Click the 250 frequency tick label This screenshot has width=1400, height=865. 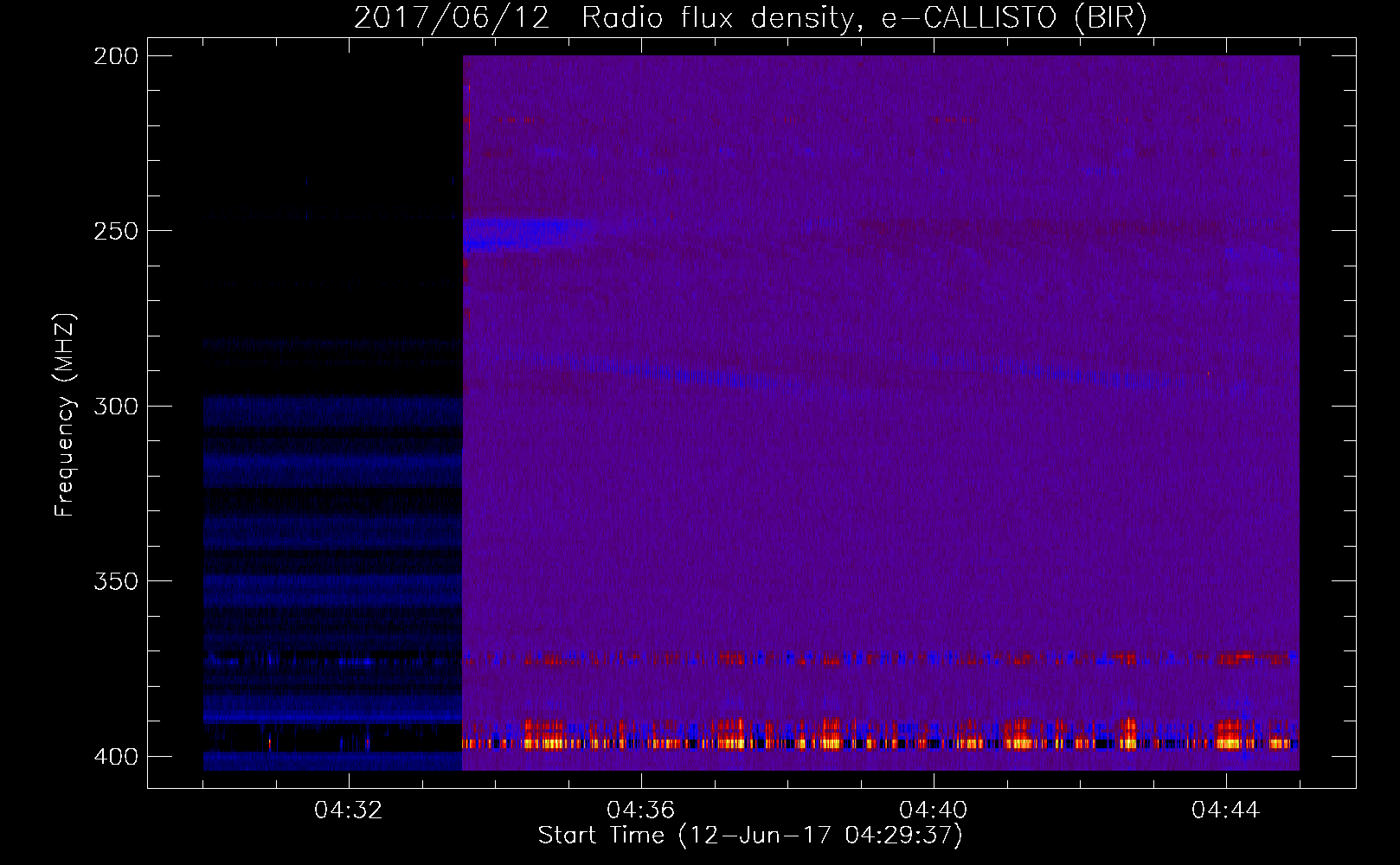point(116,231)
